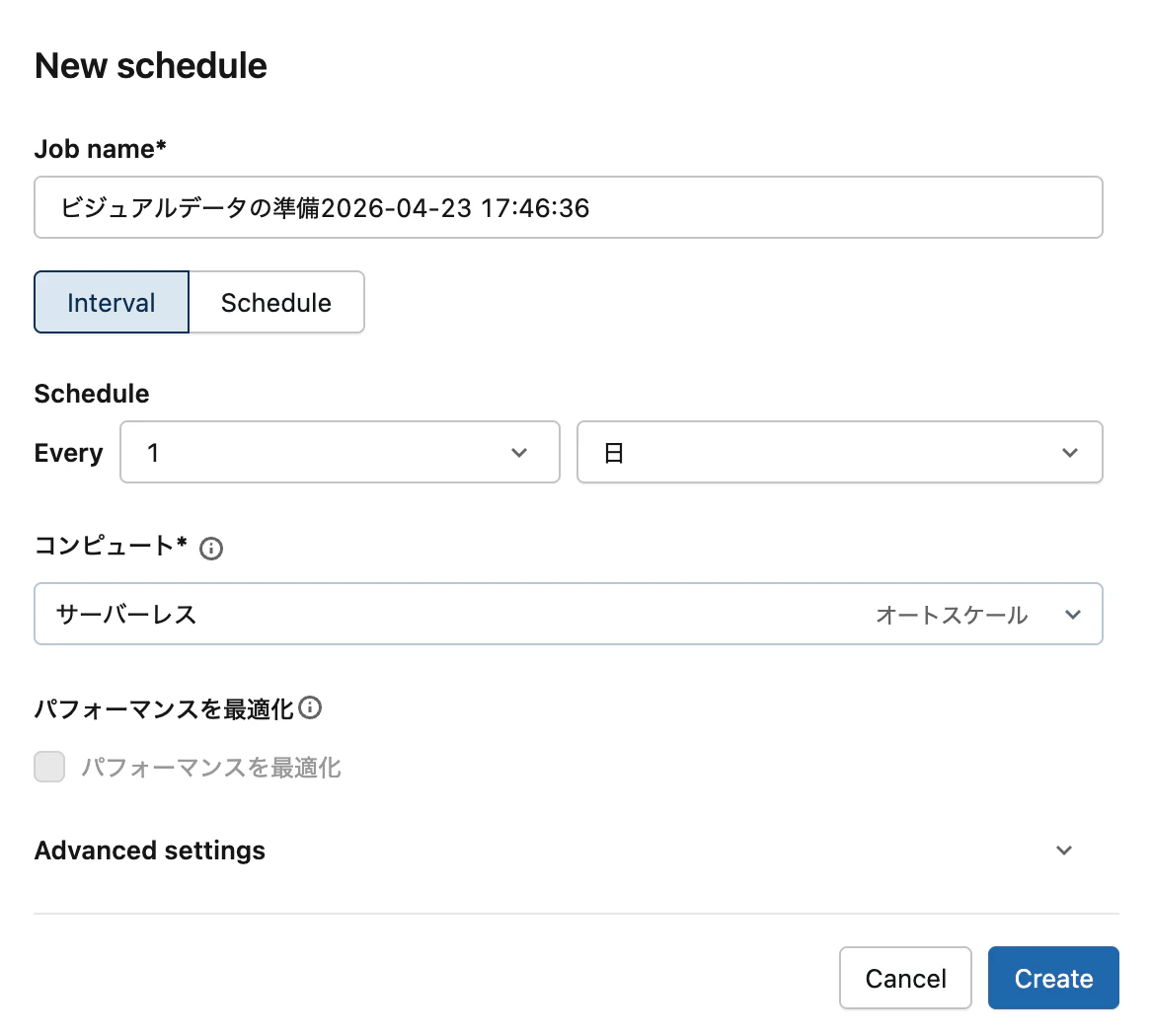This screenshot has height=1036, width=1151.
Task: Click the chevron of the Every dropdown
Action: 519,453
